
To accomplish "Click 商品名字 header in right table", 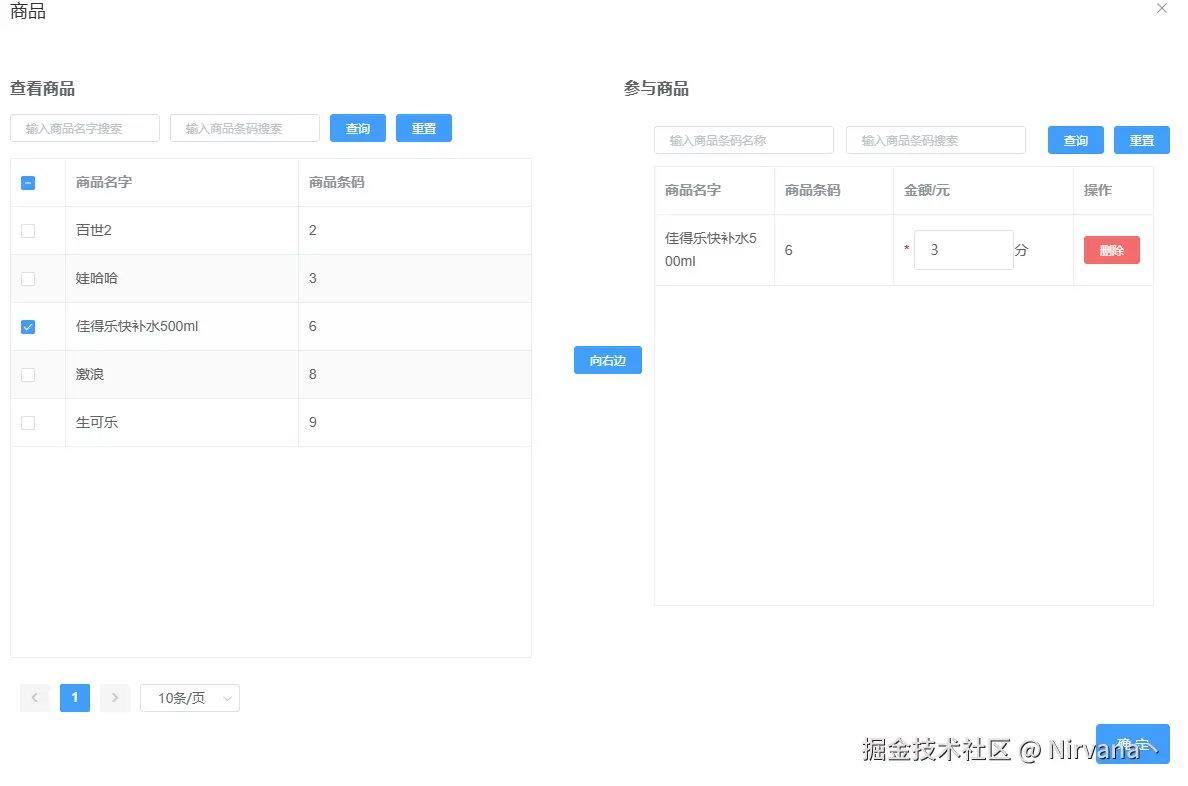I will [692, 190].
